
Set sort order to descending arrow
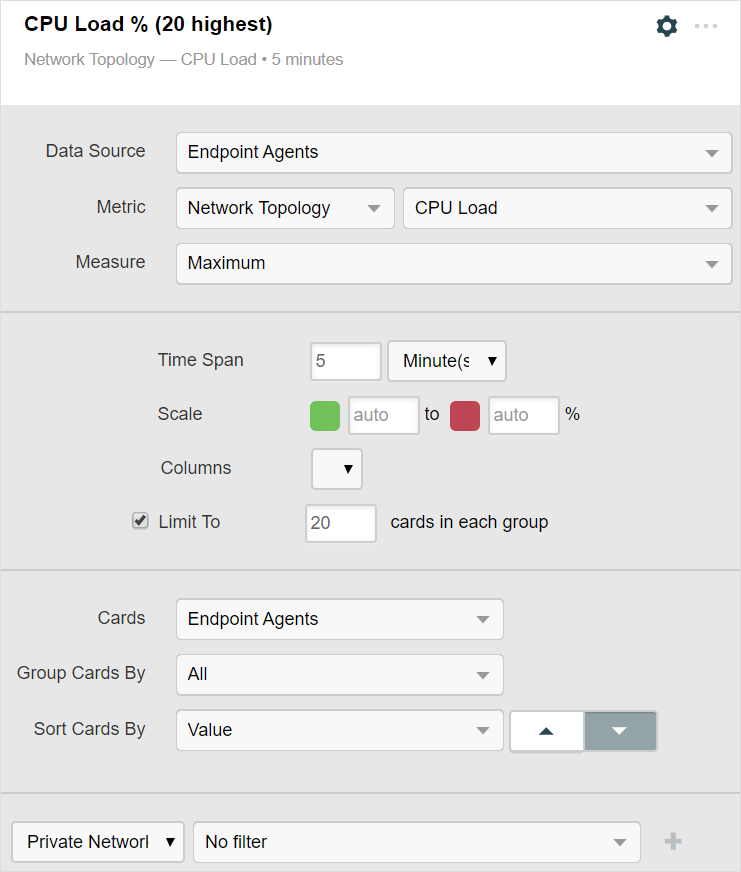click(620, 731)
